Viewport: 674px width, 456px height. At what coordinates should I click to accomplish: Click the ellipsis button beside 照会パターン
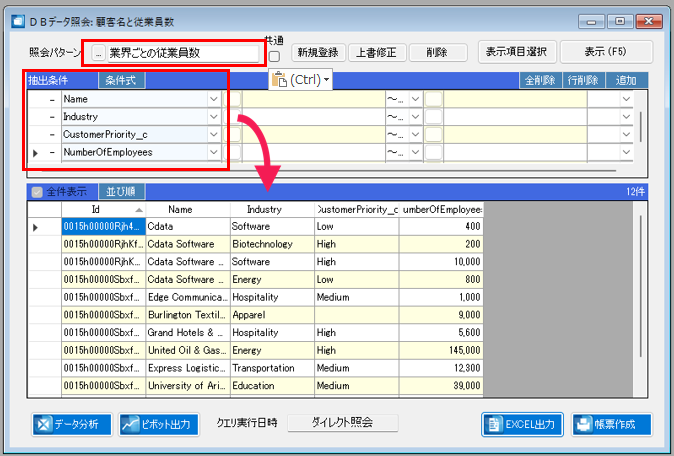tap(98, 53)
